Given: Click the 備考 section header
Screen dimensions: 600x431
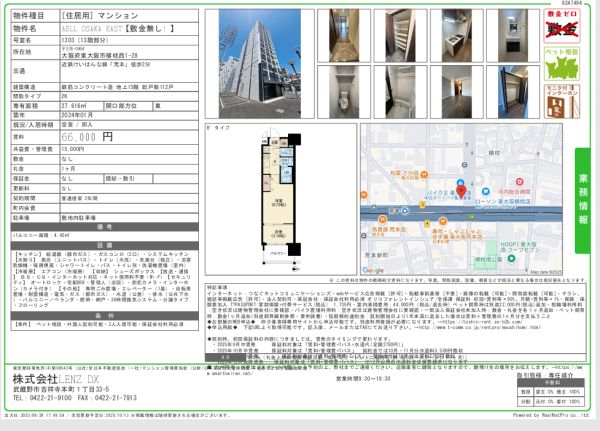Looking at the screenshot, I should pos(104,227).
